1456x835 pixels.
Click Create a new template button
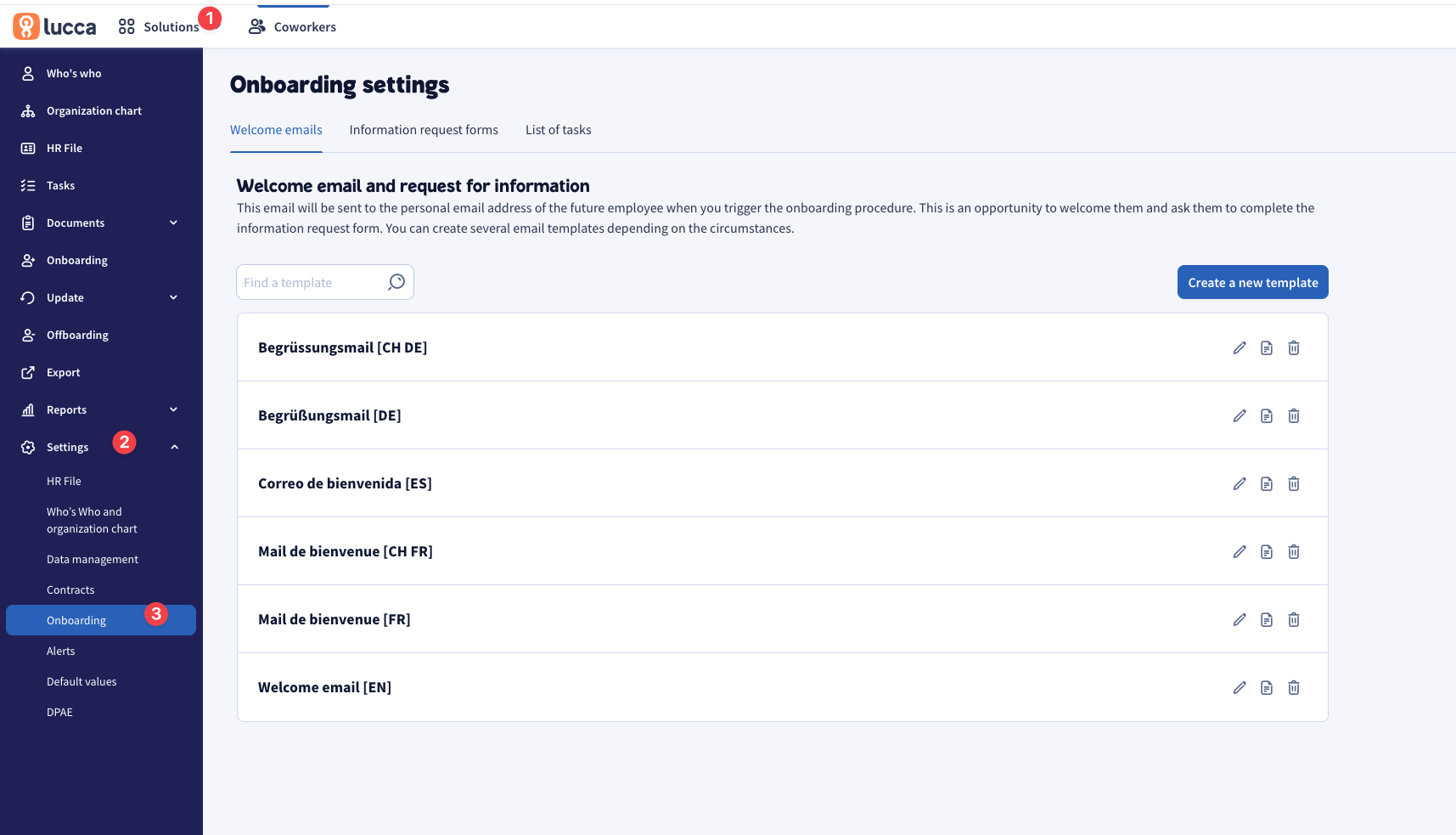[1252, 282]
